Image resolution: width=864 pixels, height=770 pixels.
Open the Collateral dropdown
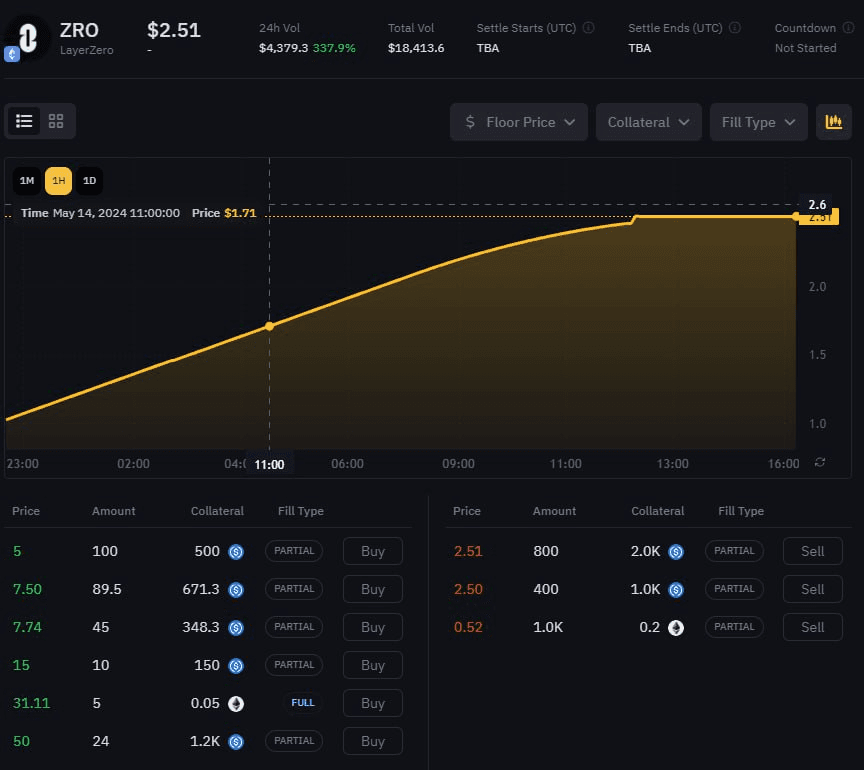point(648,121)
